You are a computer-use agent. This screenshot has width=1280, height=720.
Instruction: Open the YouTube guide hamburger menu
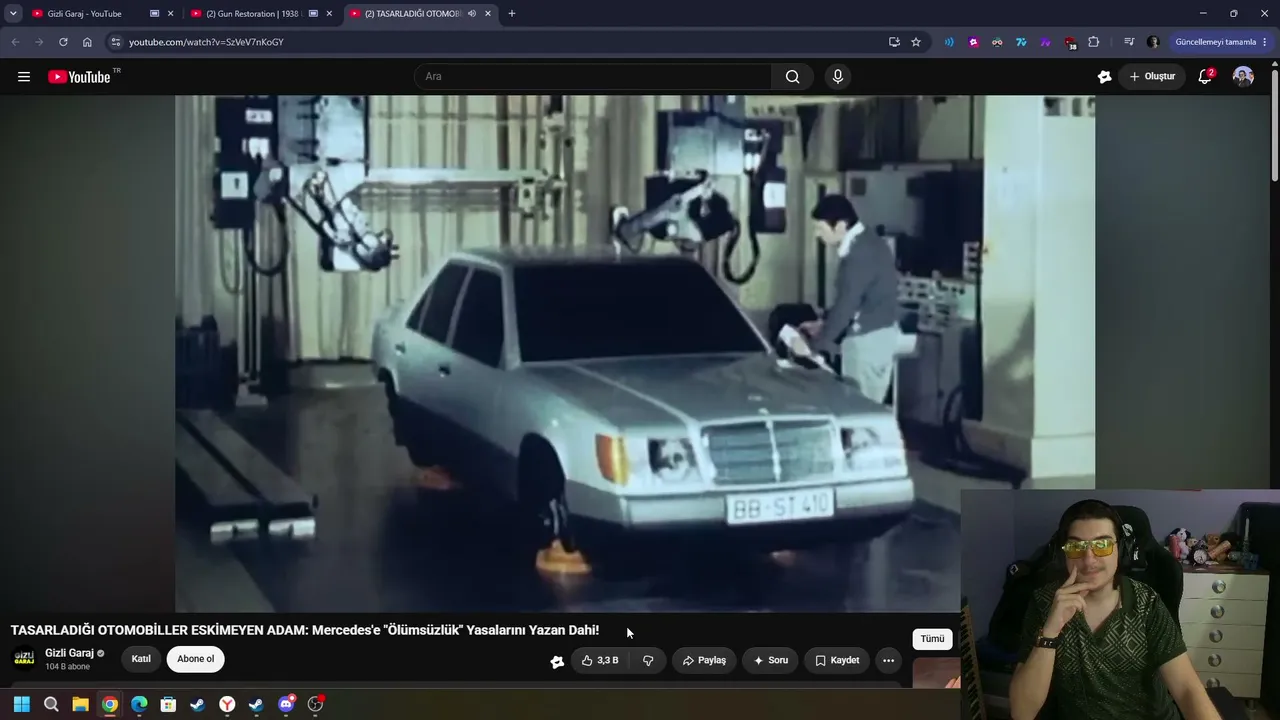24,77
